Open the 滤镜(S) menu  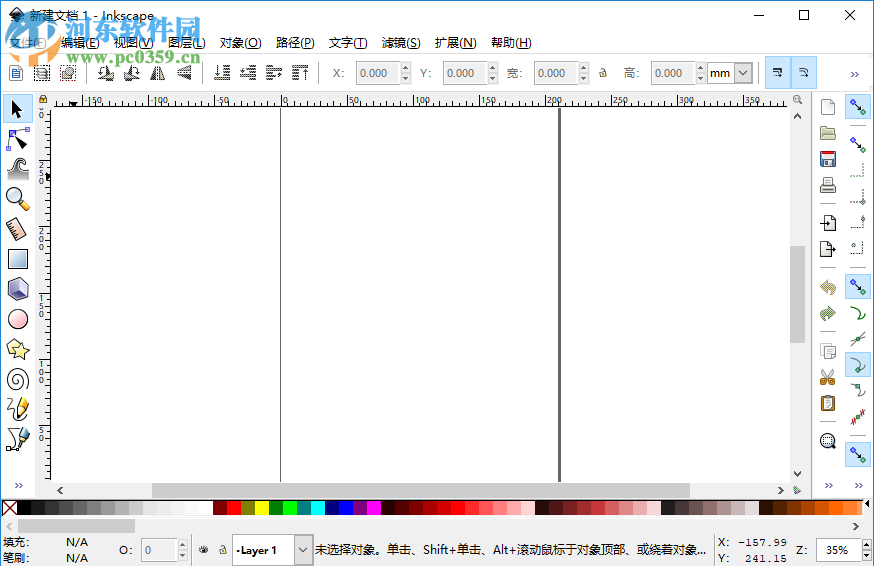(x=401, y=43)
